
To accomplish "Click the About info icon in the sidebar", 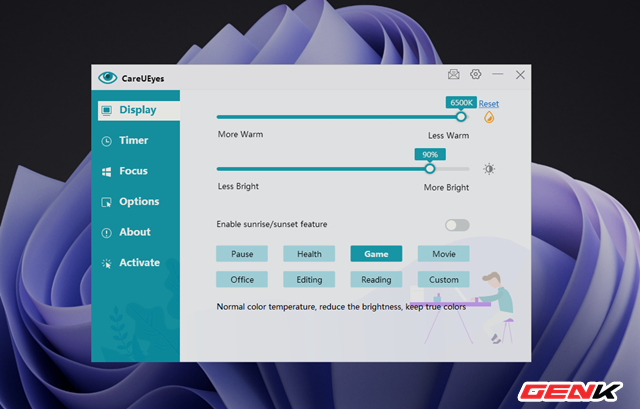I will pyautogui.click(x=107, y=233).
